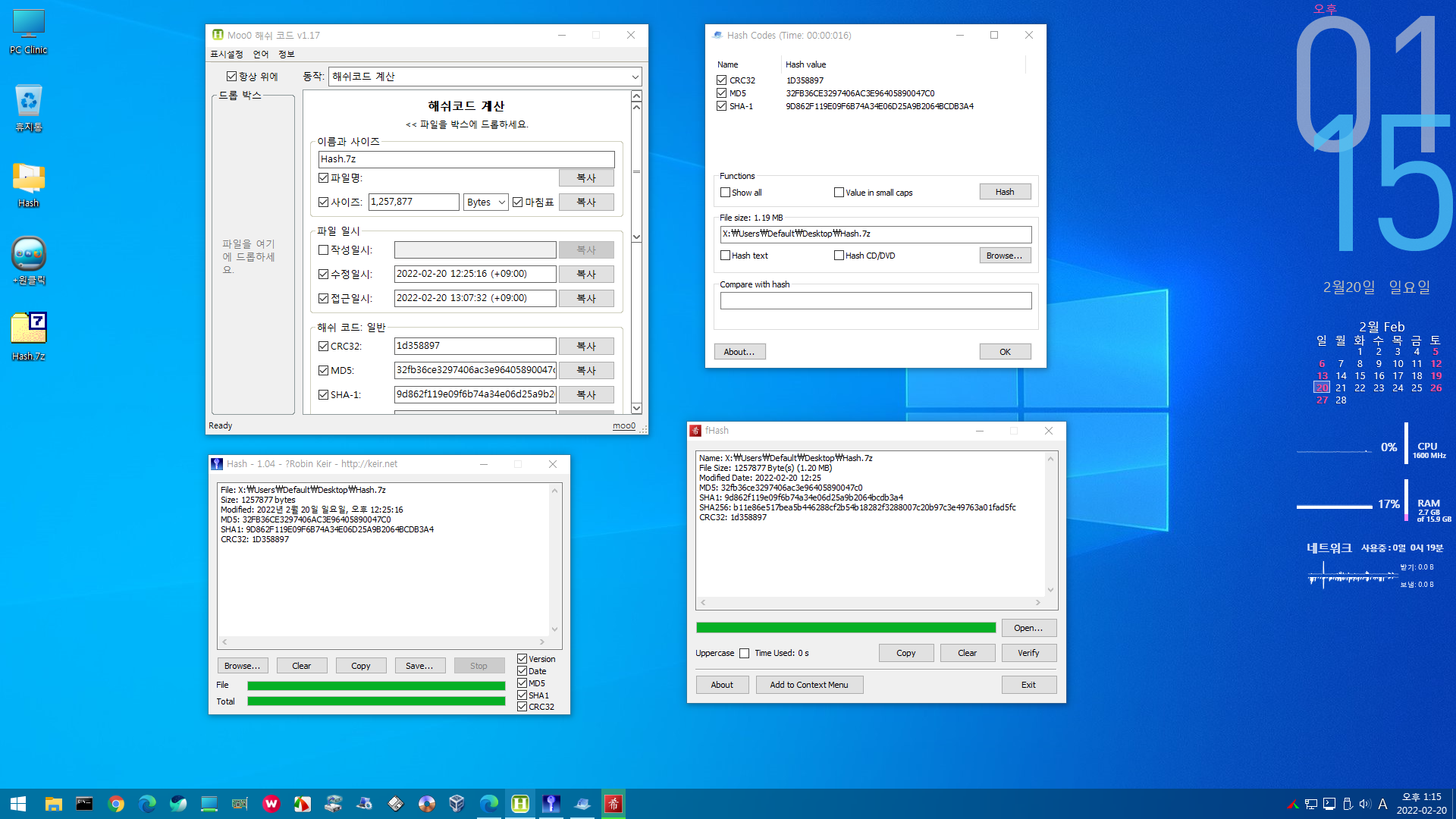Toggle 마침표 checkbox in Moo0
This screenshot has width=1456, height=819.
click(x=518, y=202)
